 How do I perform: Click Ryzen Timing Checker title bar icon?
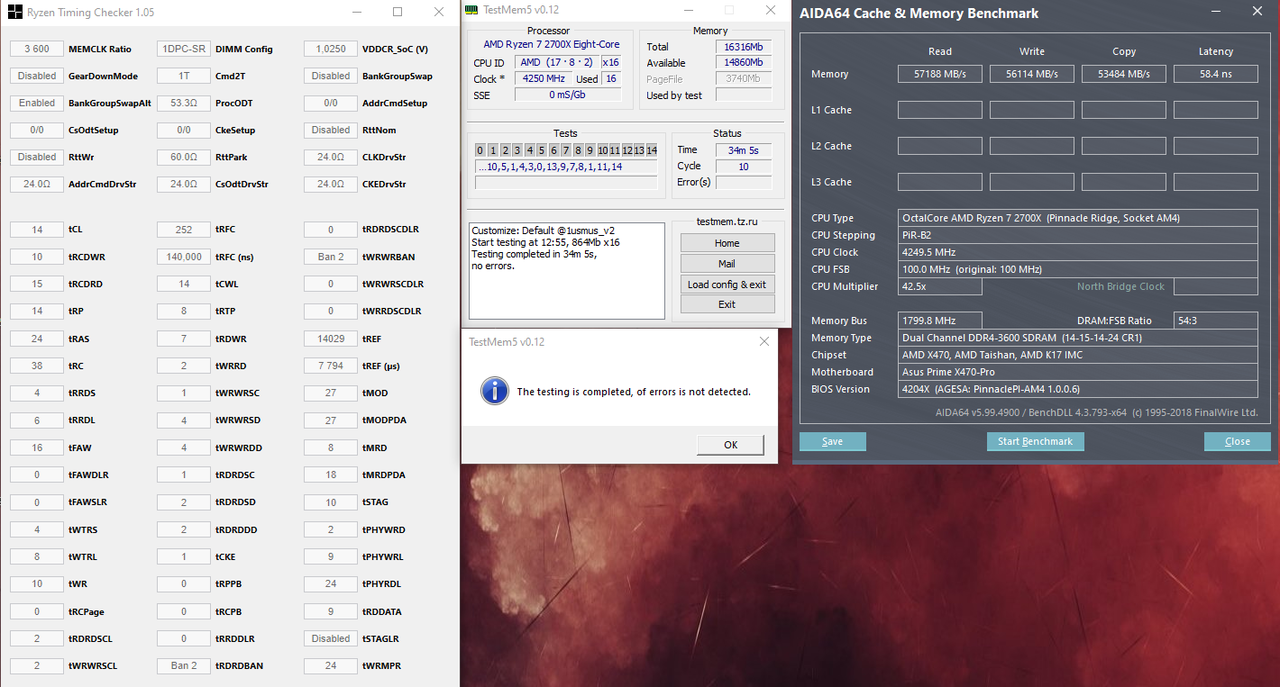(16, 12)
